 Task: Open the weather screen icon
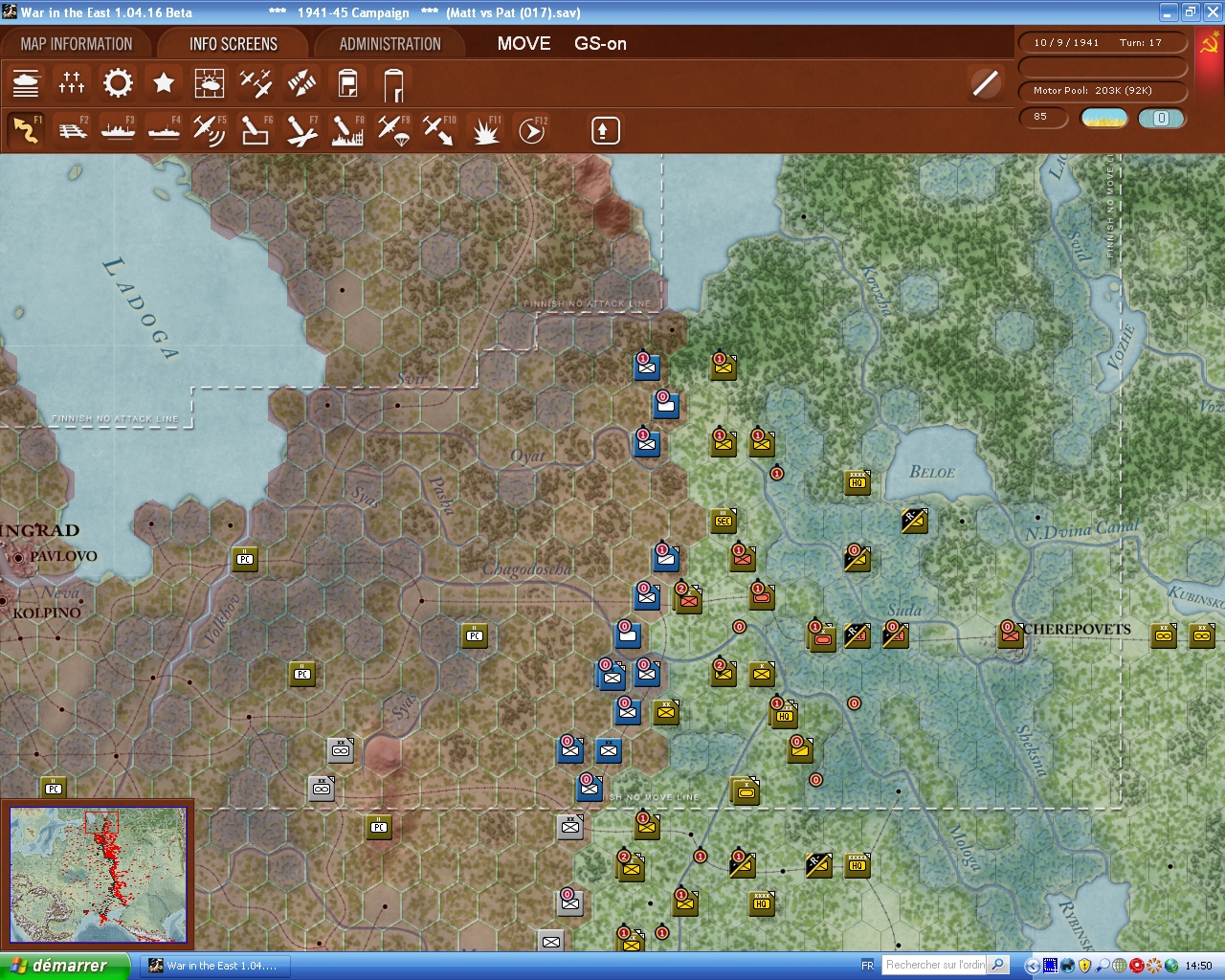click(x=210, y=84)
